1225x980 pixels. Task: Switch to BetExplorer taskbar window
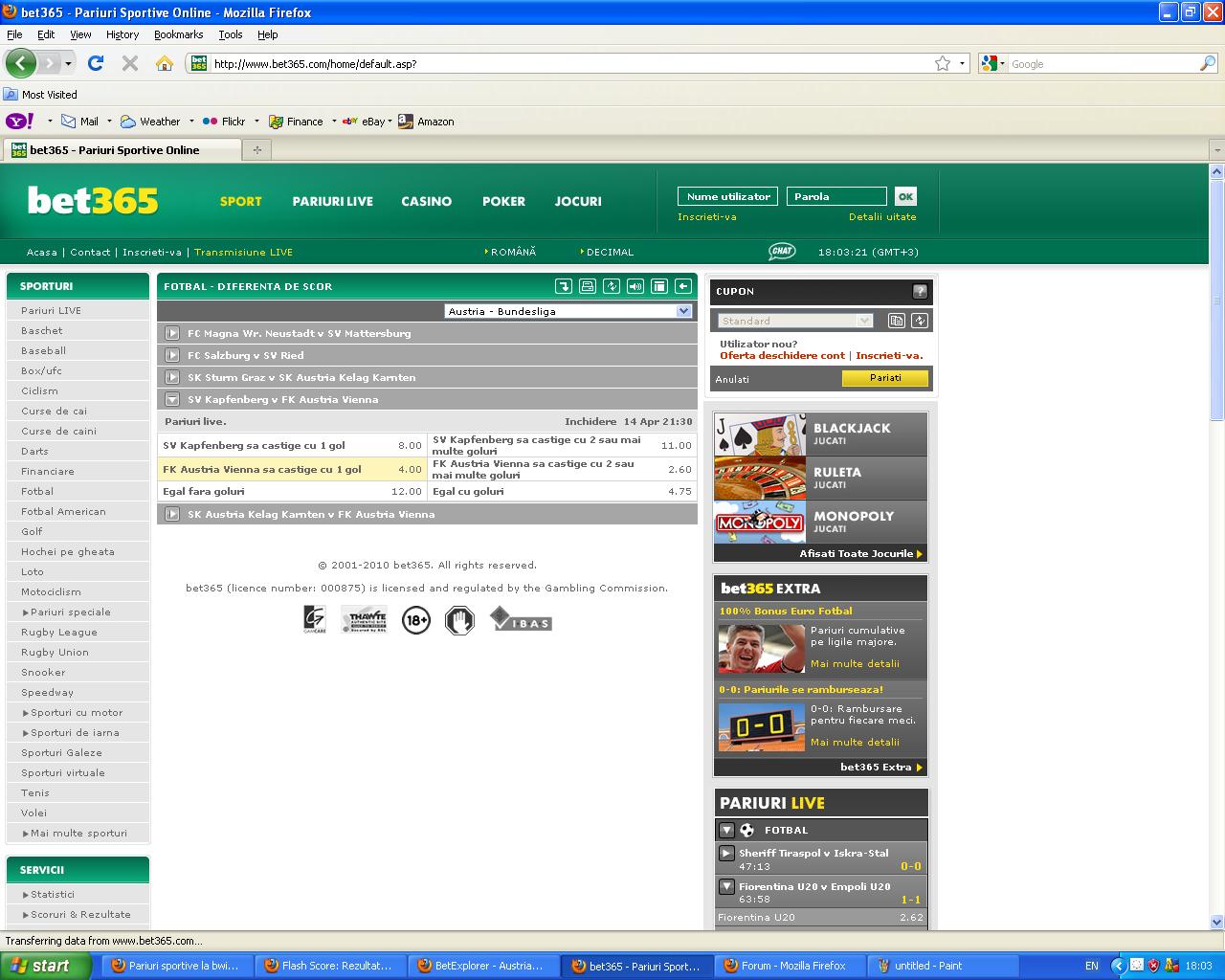tap(482, 966)
